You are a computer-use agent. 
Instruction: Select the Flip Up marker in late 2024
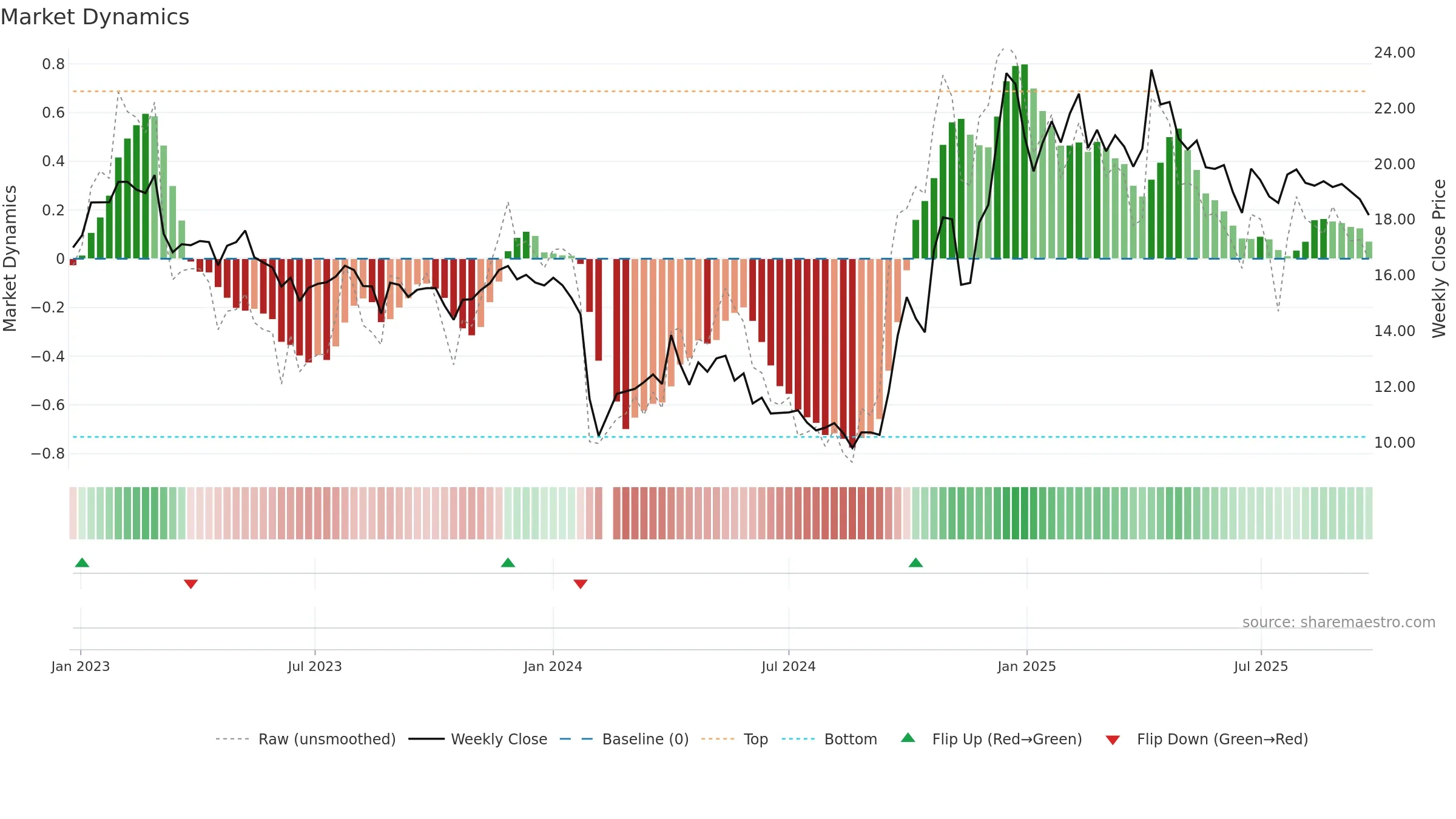click(916, 562)
